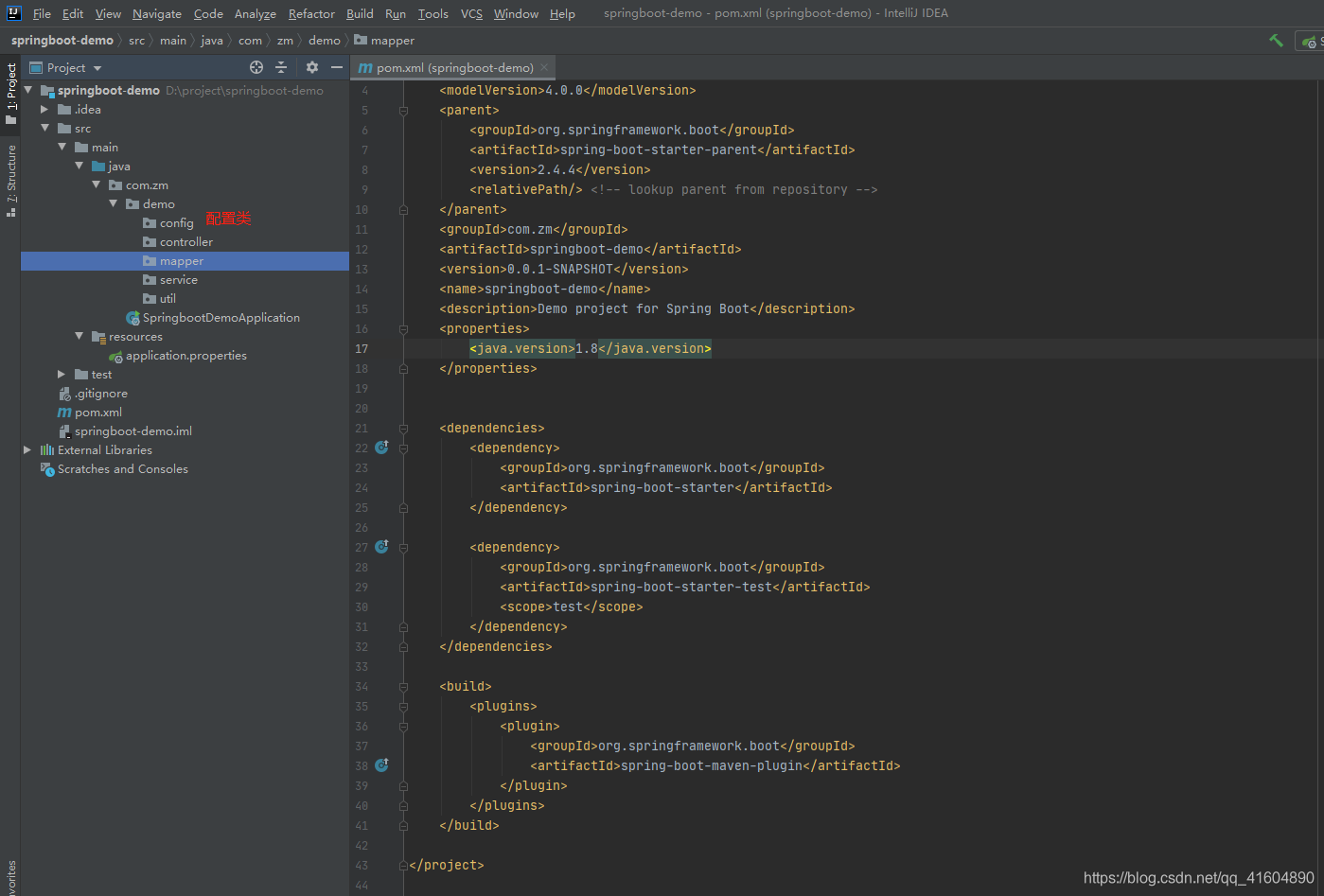This screenshot has height=896, width=1324.
Task: Click gutter plugin icon on line 38
Action: click(381, 765)
